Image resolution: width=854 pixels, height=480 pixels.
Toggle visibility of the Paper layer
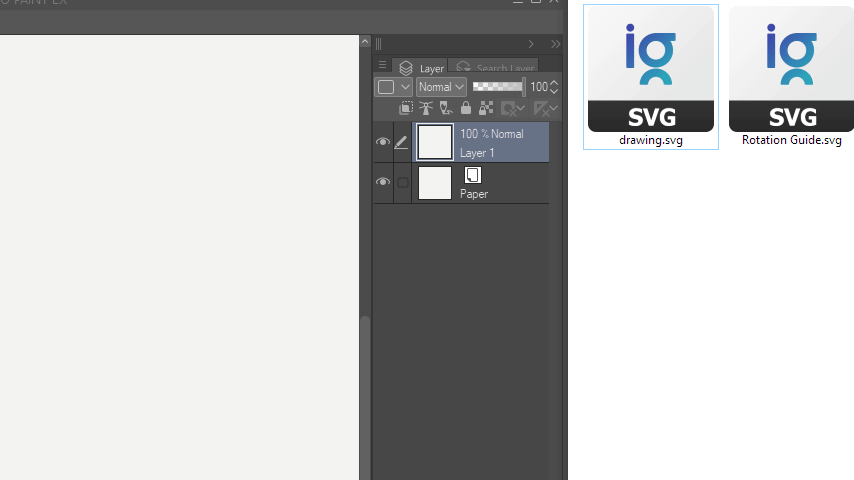(x=383, y=183)
